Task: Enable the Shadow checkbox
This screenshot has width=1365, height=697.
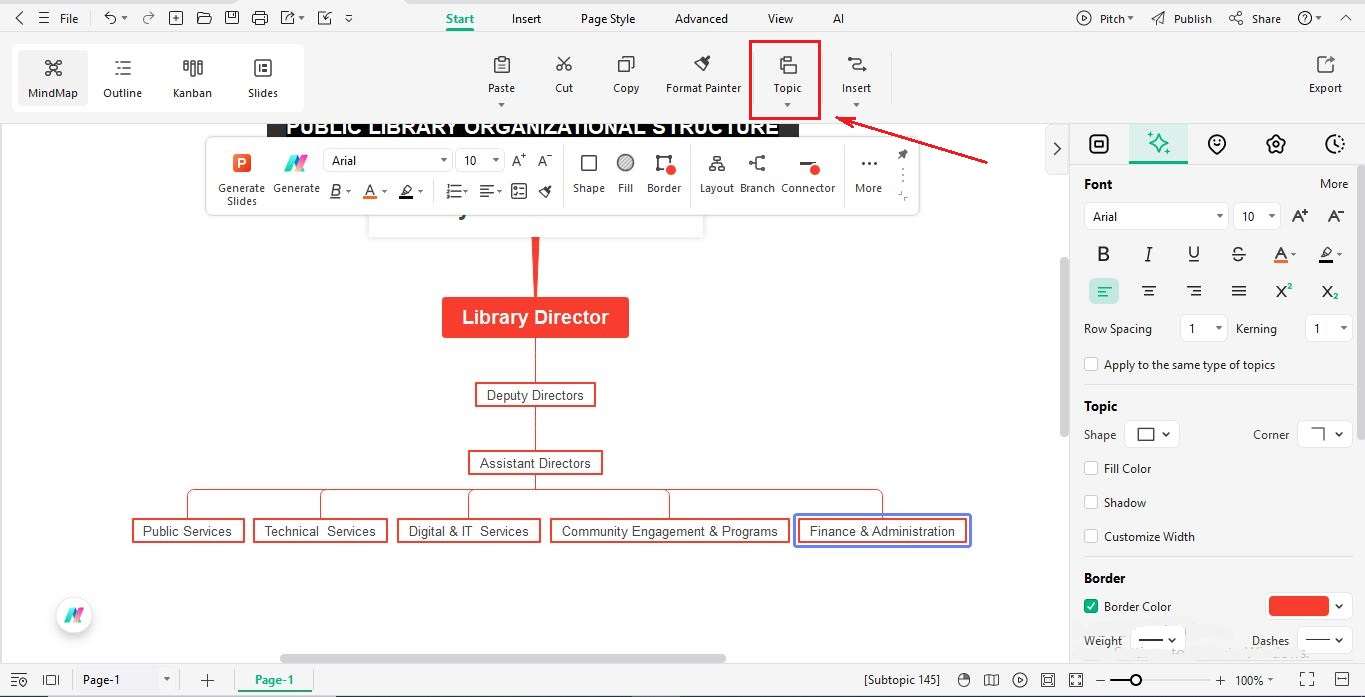Action: (1091, 502)
